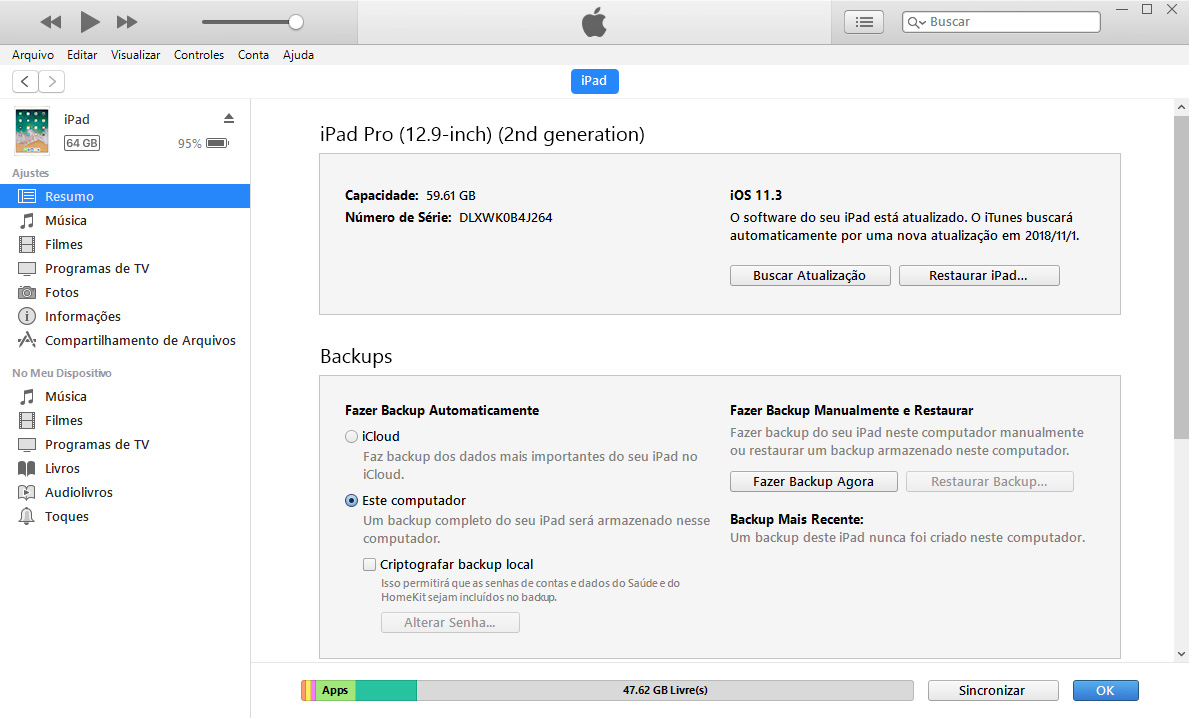Select iCloud backup radio button
Viewport: 1189px width, 718px height.
(351, 437)
